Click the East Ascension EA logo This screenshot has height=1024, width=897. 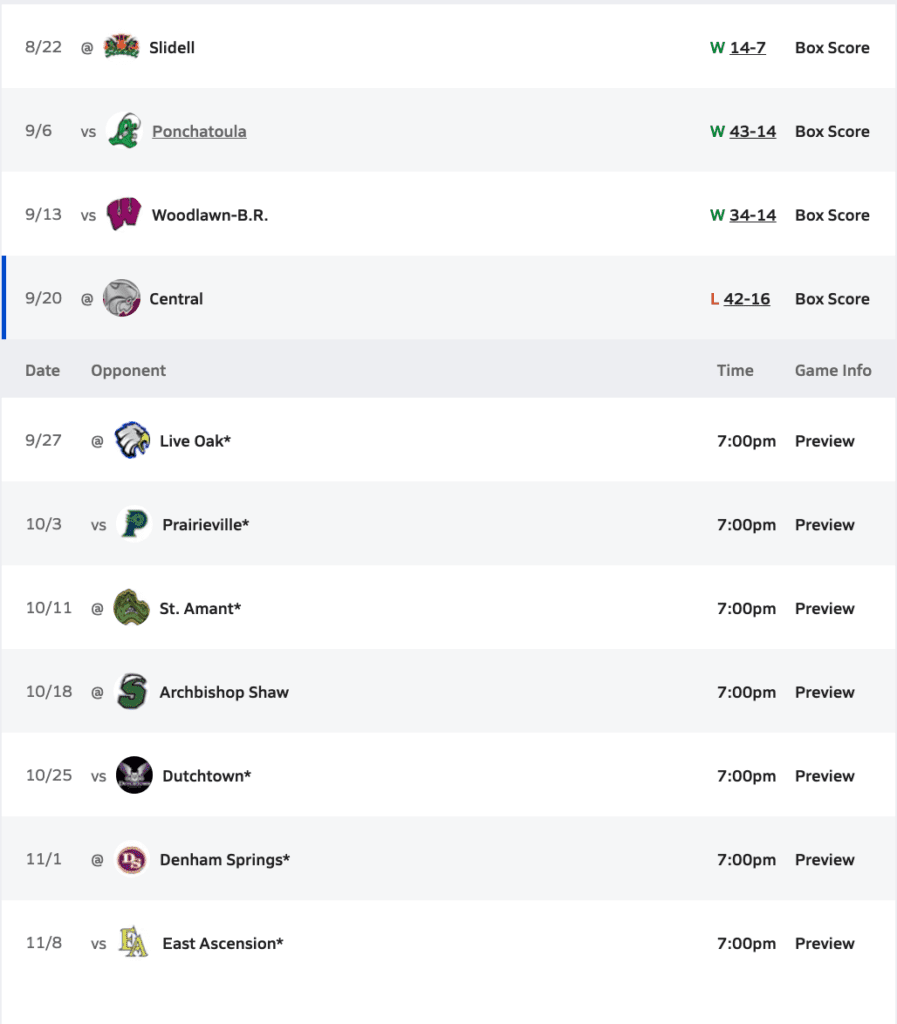click(x=134, y=943)
